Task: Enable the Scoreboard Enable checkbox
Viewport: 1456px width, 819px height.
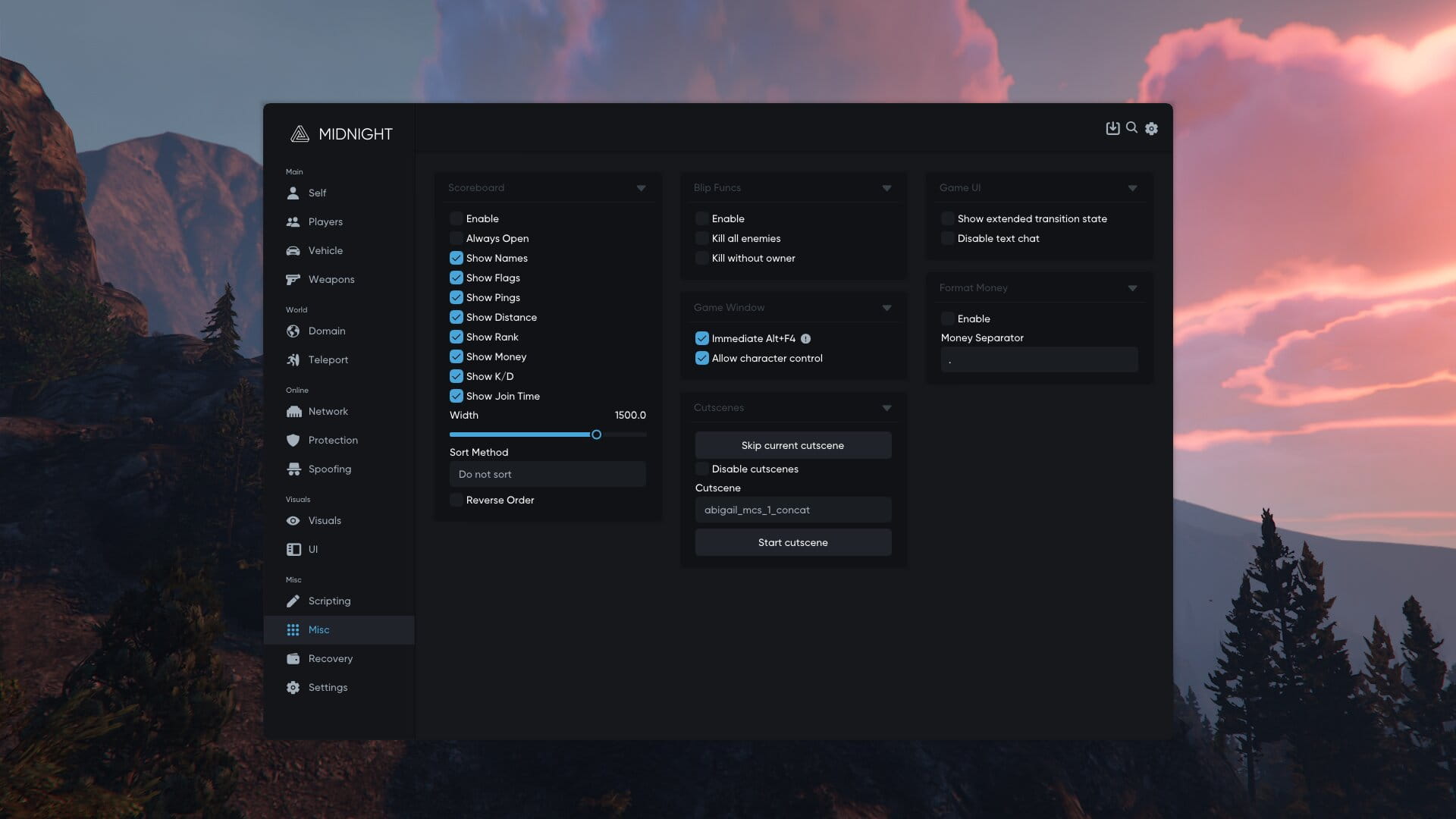Action: point(456,219)
